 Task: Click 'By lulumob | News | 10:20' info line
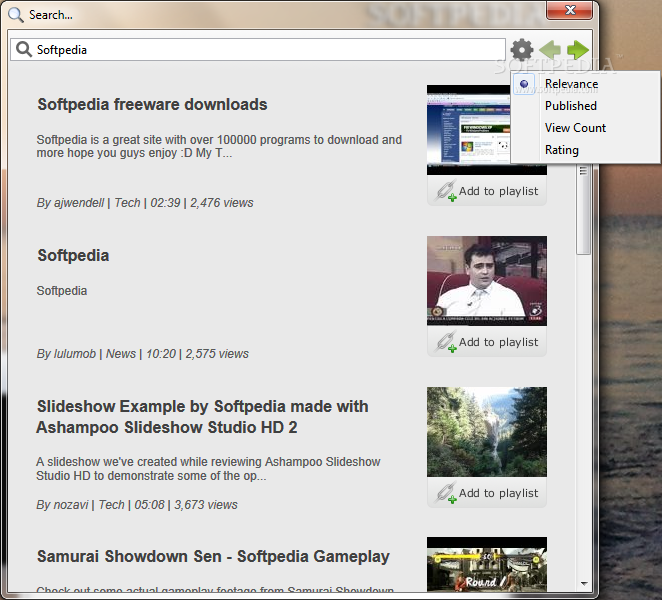pos(143,353)
